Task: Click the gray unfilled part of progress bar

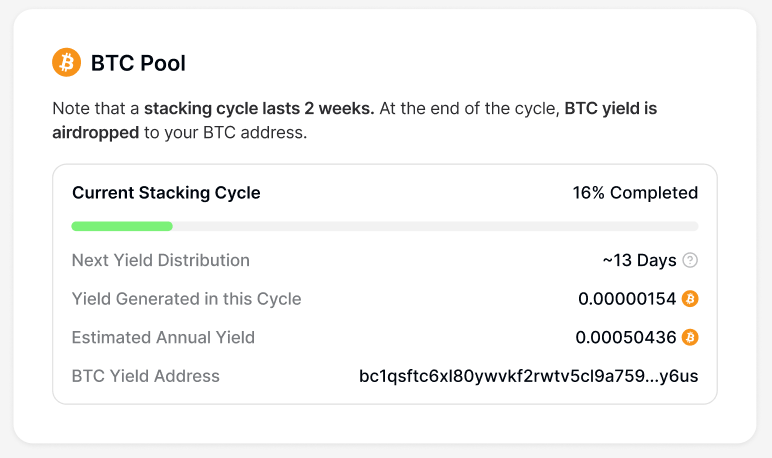Action: pyautogui.click(x=435, y=226)
